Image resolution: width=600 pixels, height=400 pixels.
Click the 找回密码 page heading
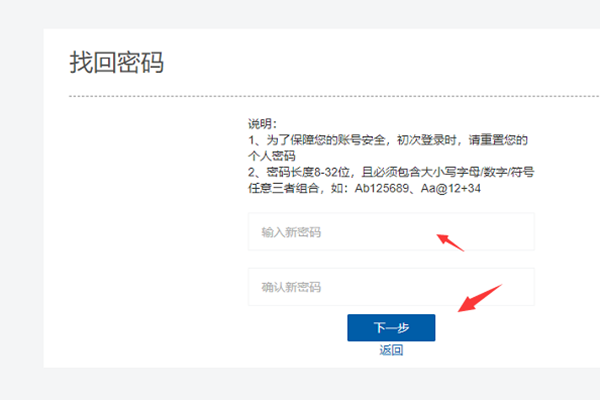pos(116,62)
